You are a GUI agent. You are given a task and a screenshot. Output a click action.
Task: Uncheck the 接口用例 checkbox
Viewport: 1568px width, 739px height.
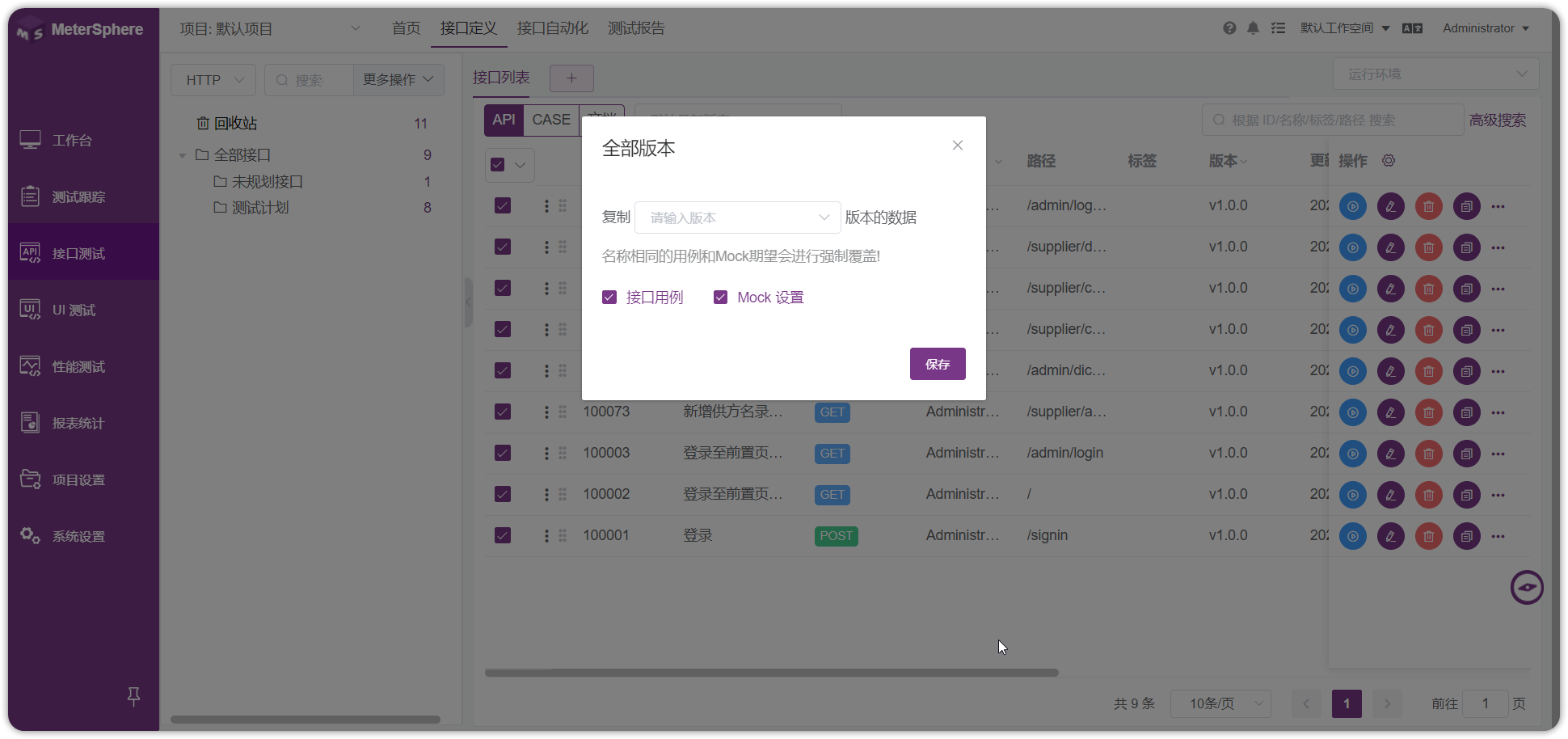[609, 298]
